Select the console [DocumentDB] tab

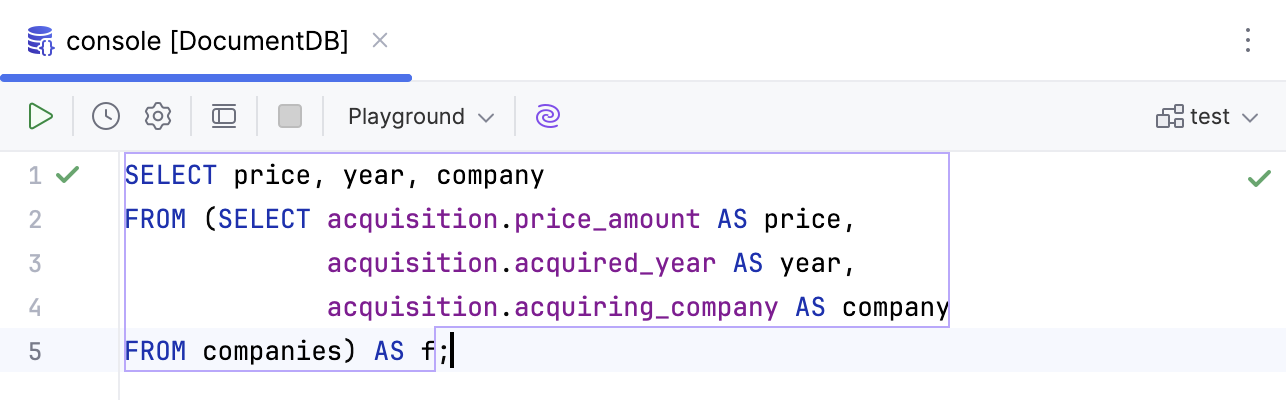coord(206,41)
